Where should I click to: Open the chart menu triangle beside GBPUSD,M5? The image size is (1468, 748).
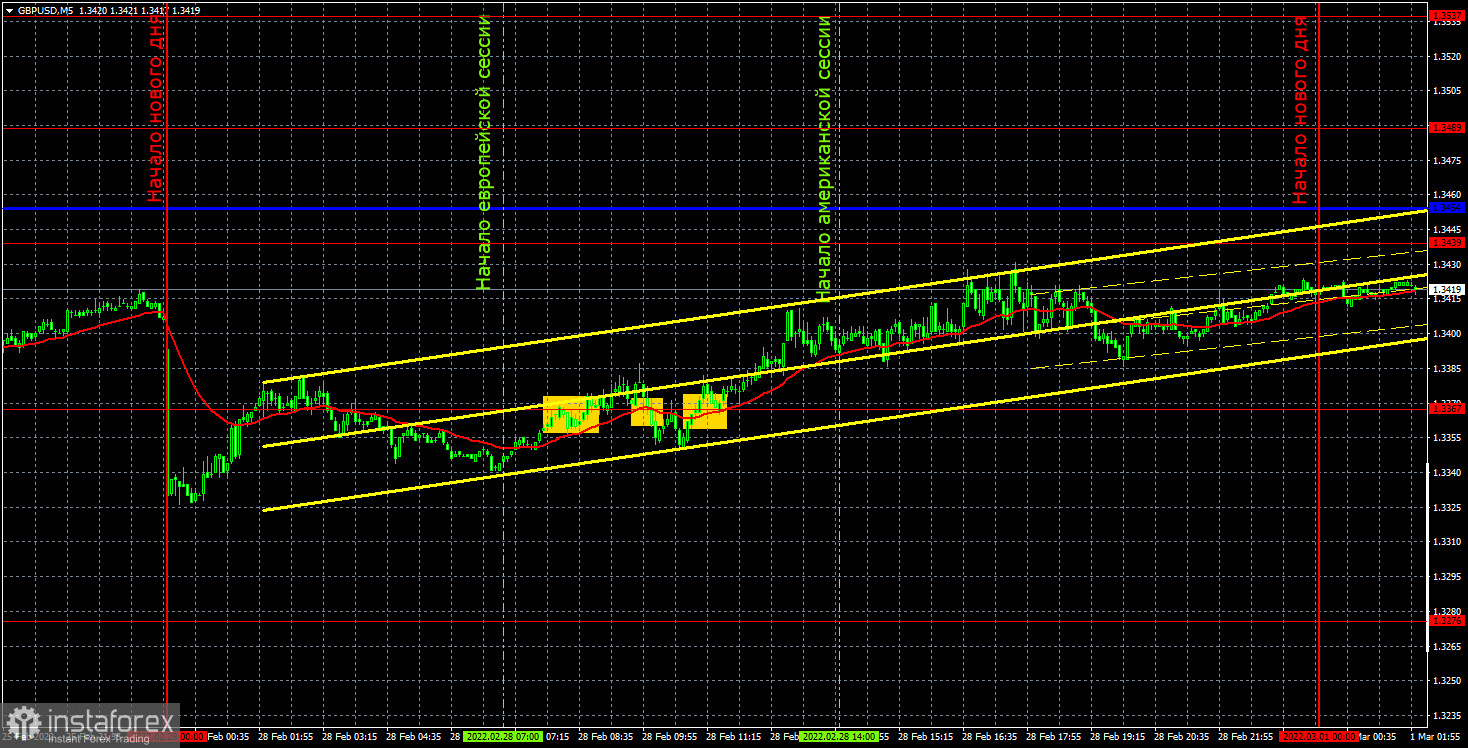[x=8, y=9]
